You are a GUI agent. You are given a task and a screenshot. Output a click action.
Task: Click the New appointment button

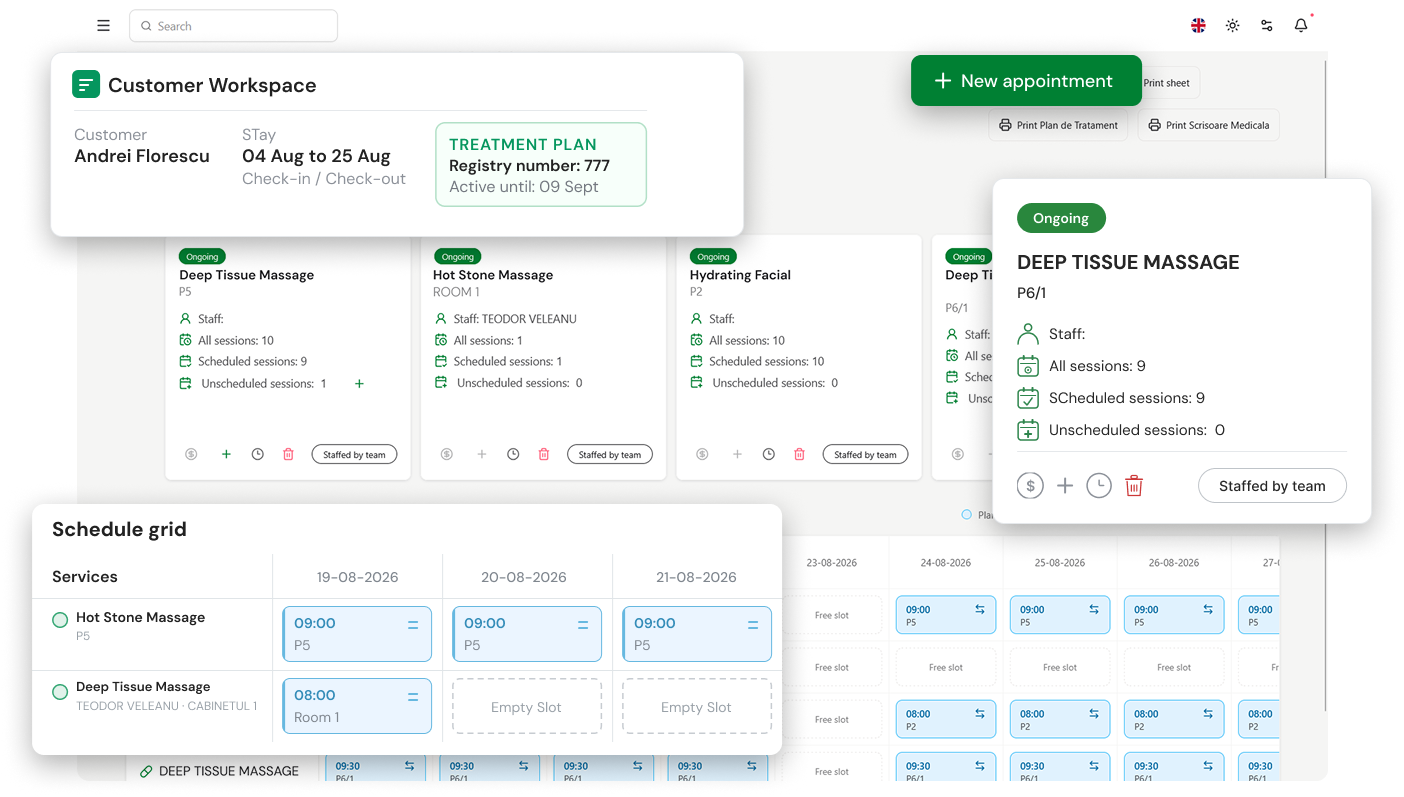[x=1026, y=81]
